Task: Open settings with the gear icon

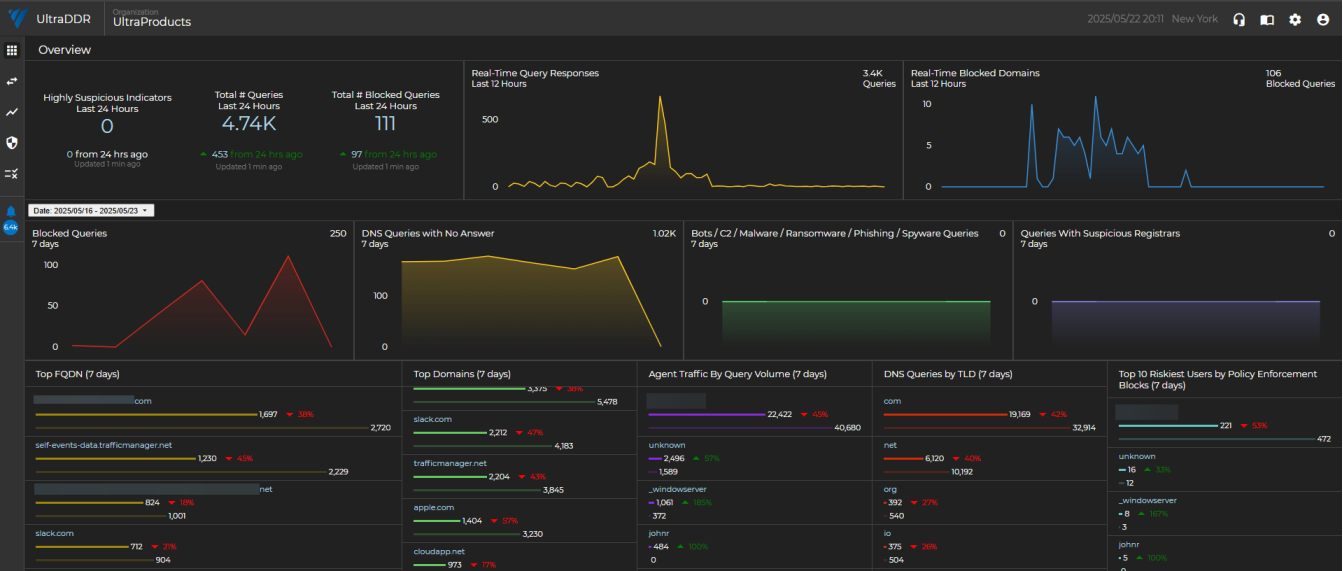Action: click(x=1295, y=19)
